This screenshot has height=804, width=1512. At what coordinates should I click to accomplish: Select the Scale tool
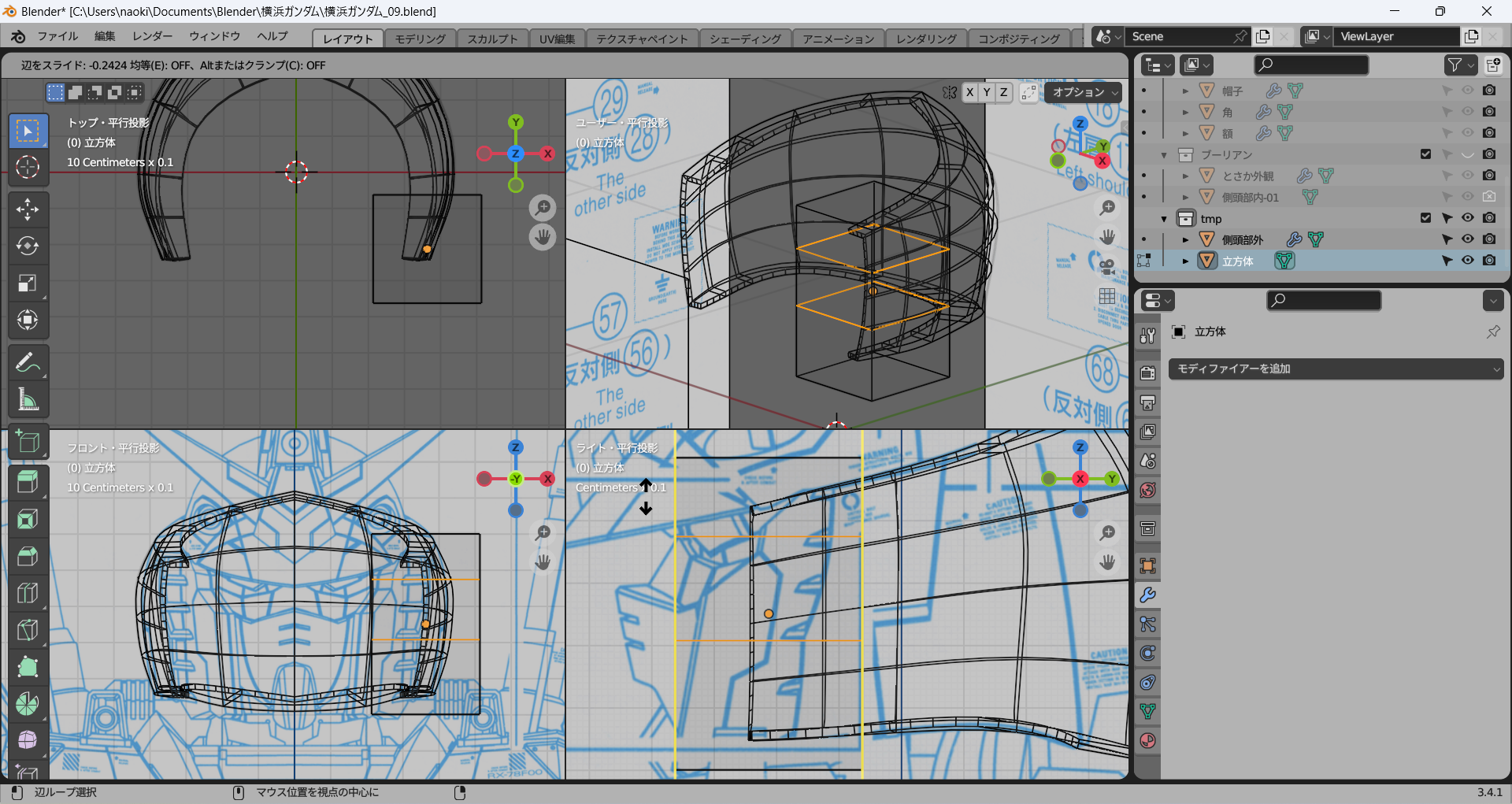tap(28, 283)
